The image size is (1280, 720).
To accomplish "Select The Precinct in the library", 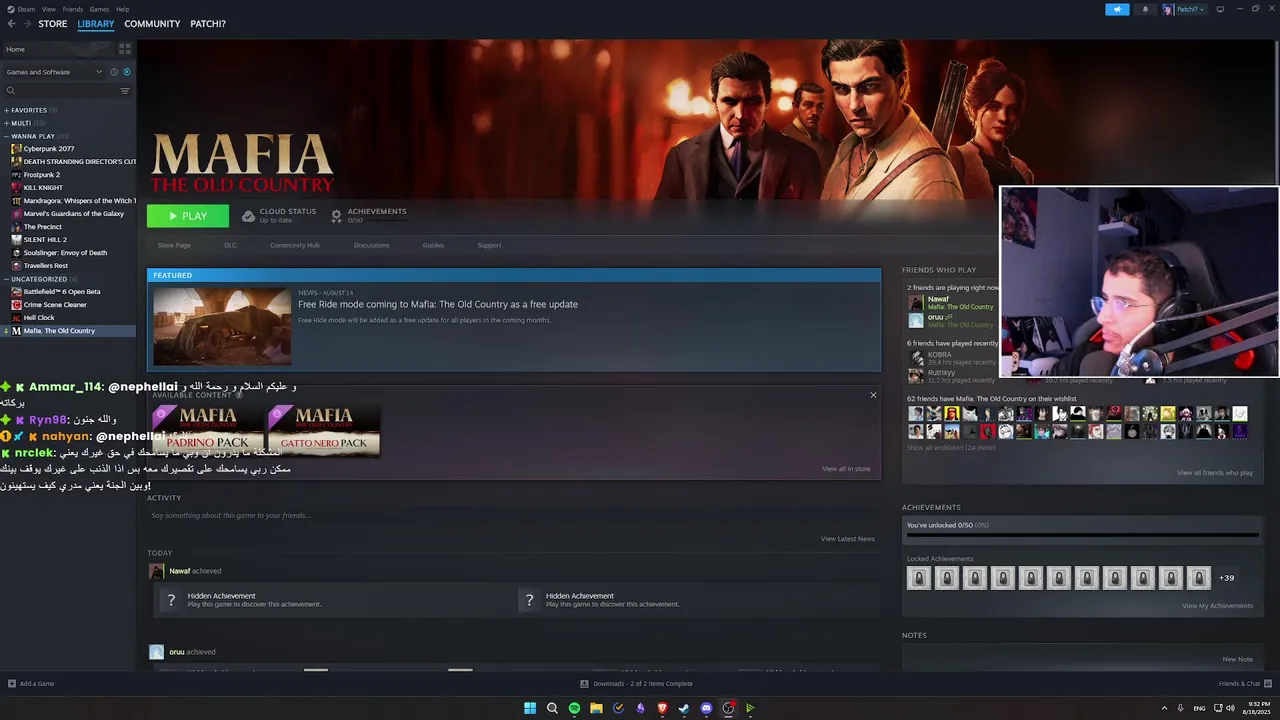I will pyautogui.click(x=42, y=227).
